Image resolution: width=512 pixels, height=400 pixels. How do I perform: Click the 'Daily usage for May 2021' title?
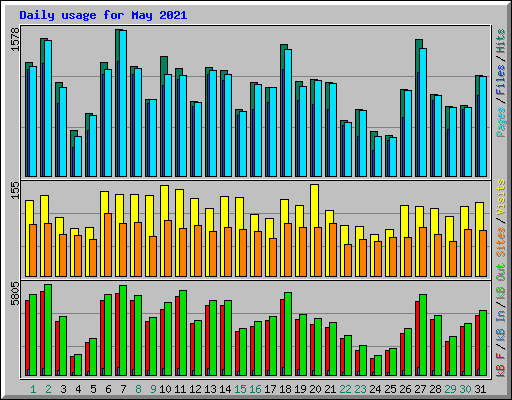103,15
